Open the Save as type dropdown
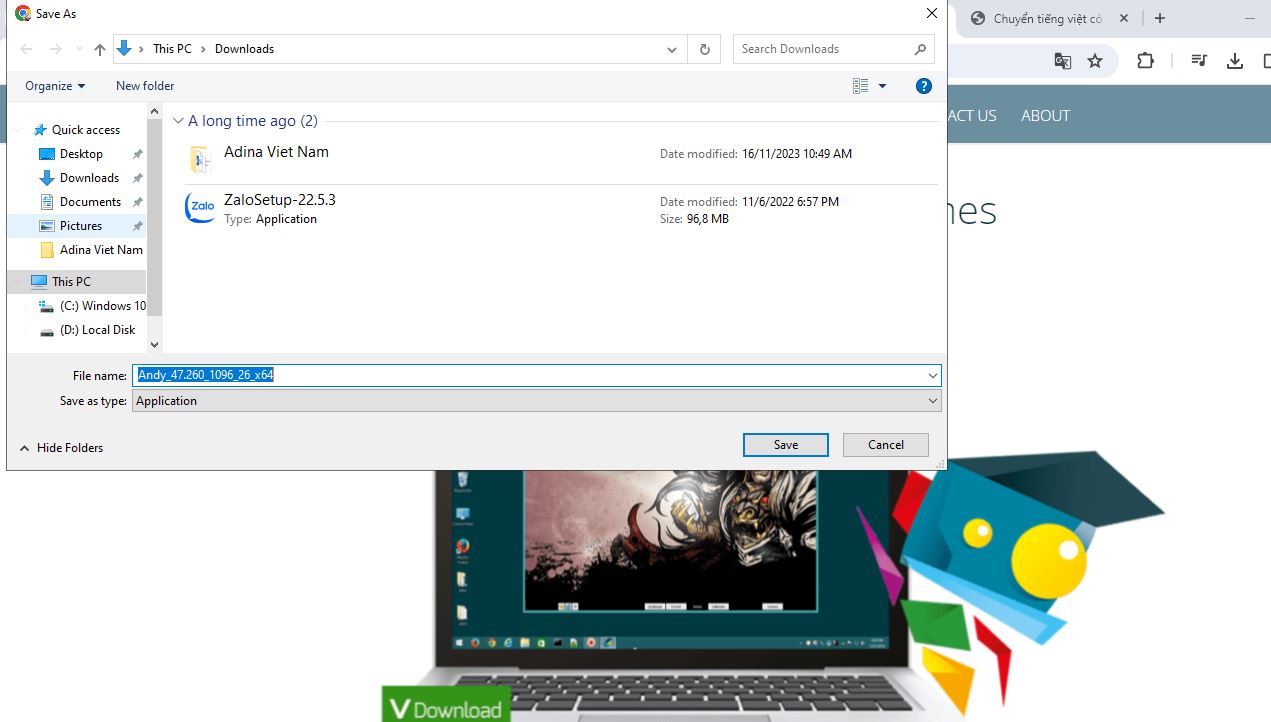The image size is (1271, 722). click(536, 401)
